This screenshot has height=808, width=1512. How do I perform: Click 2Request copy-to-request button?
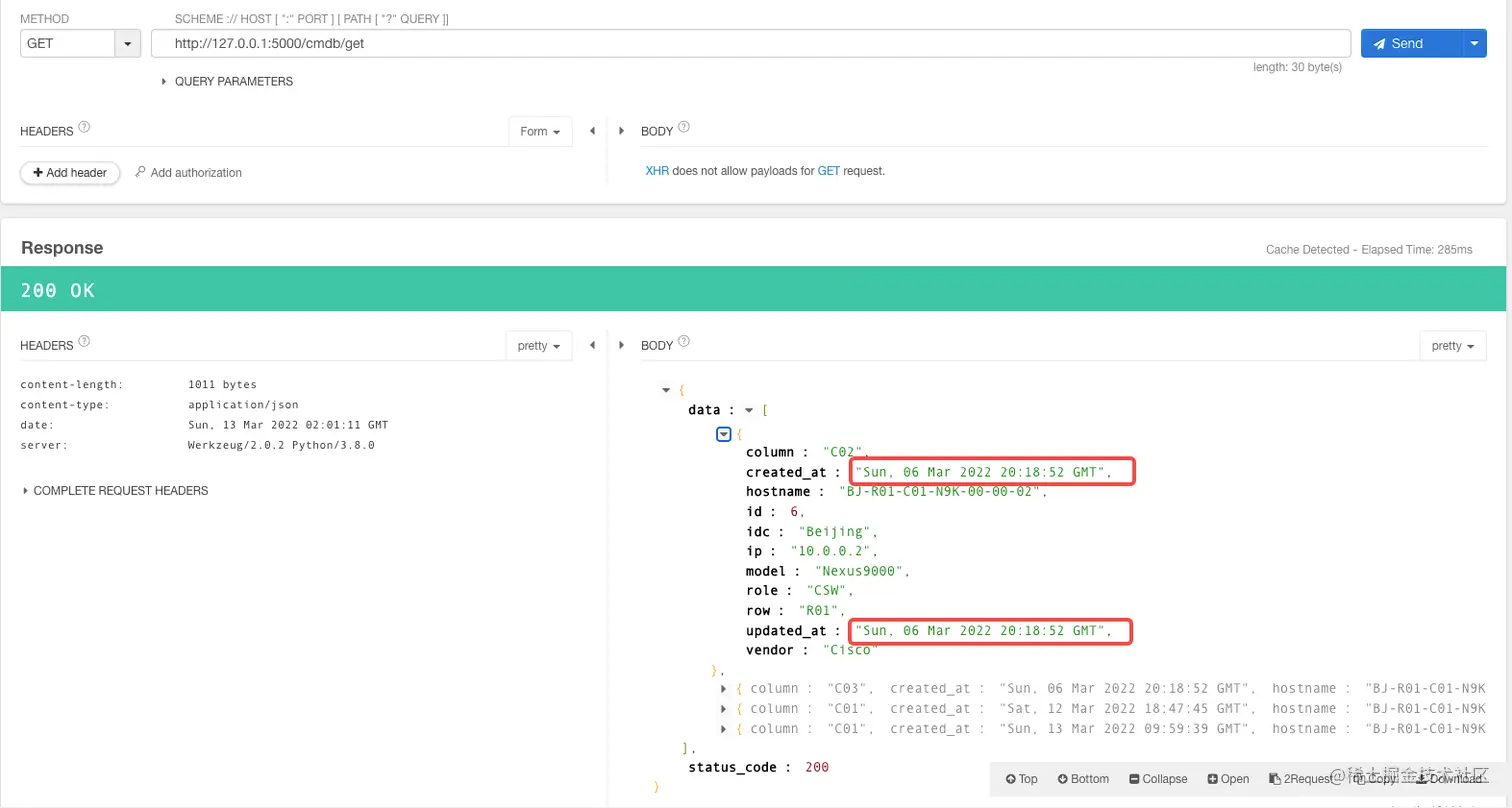coord(1300,779)
